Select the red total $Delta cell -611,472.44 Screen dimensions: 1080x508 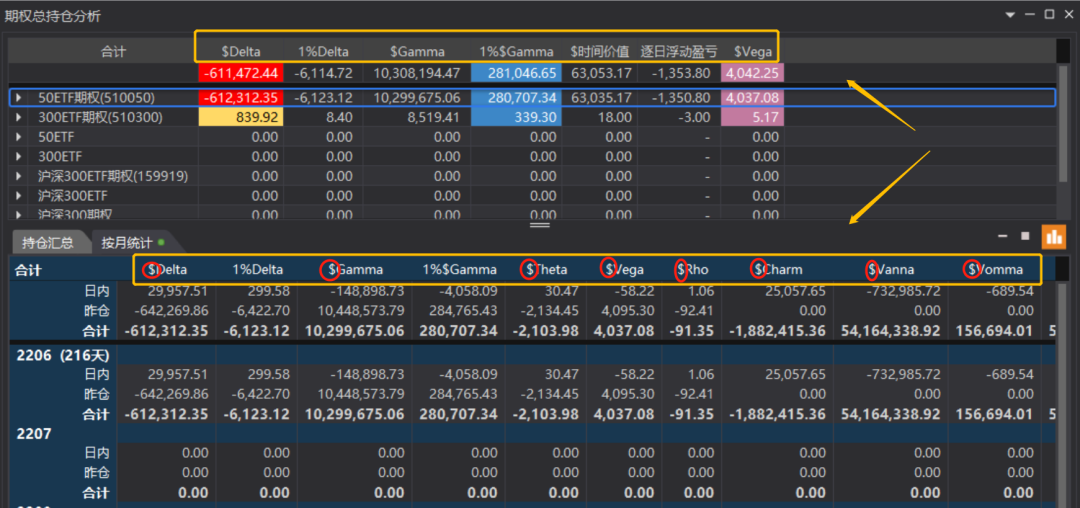(240, 73)
